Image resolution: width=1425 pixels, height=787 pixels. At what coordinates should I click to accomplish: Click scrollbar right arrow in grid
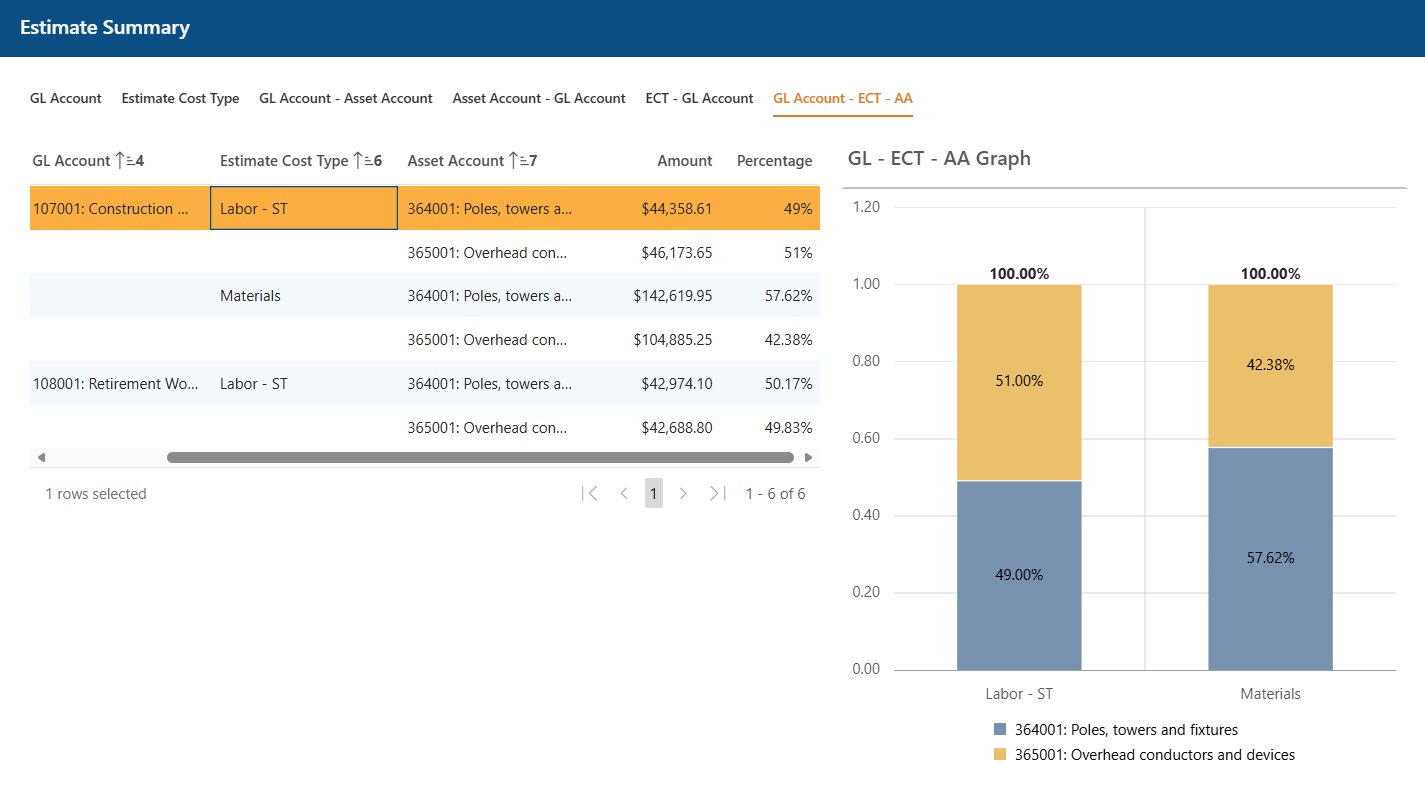(x=809, y=457)
